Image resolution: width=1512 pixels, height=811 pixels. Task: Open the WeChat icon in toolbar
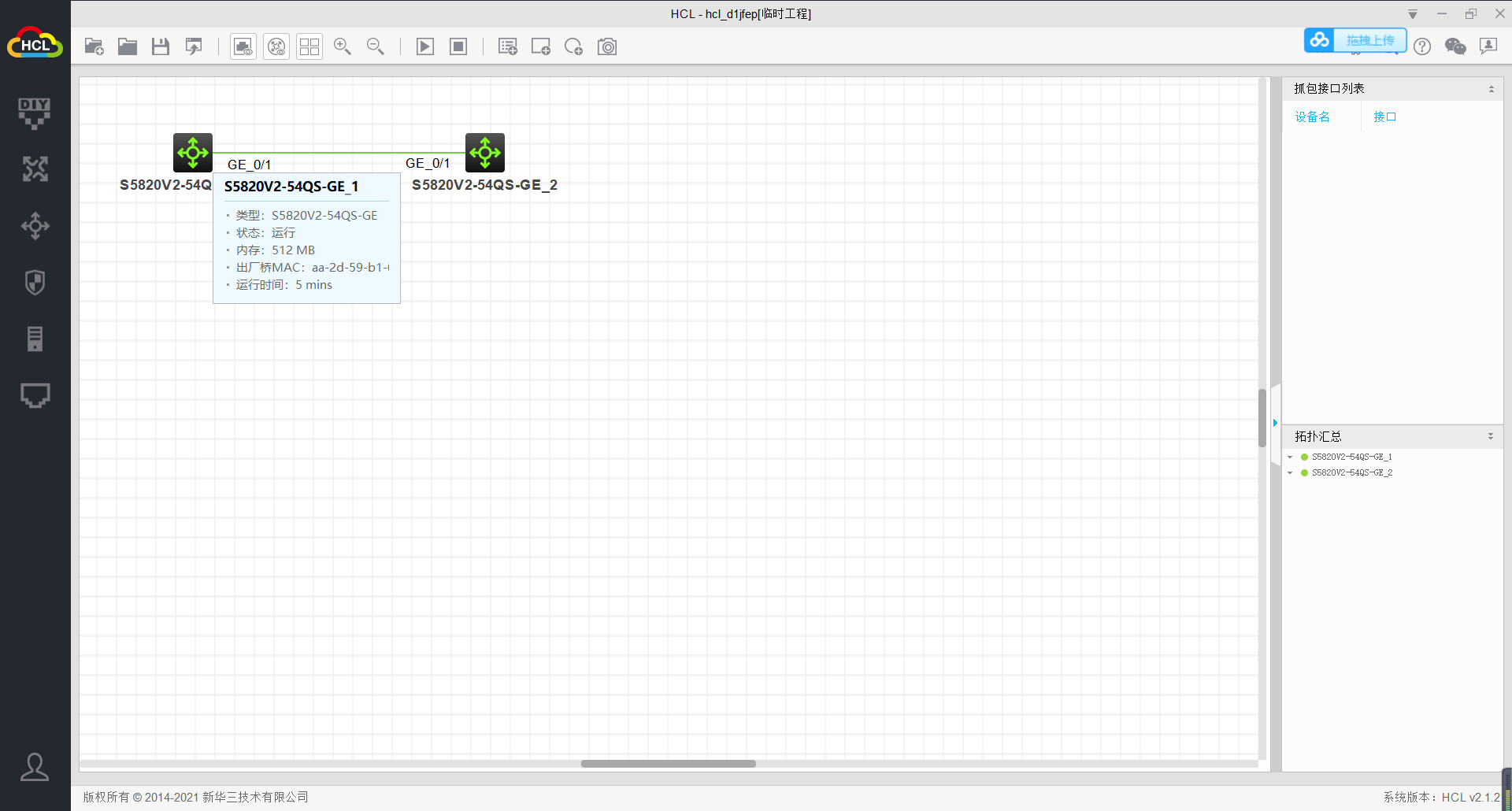tap(1455, 46)
